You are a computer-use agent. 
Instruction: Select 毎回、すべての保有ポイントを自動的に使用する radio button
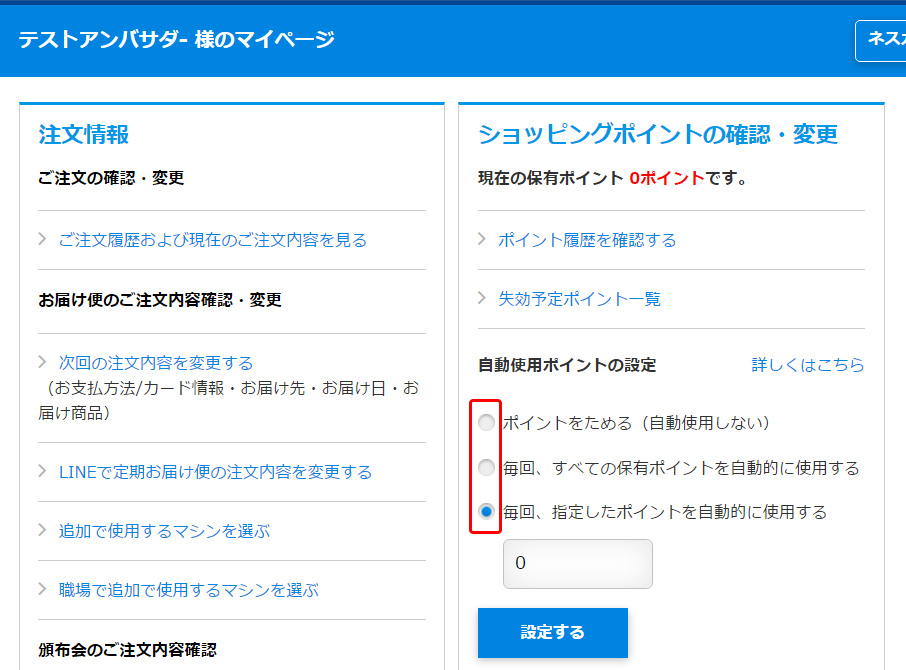(x=487, y=467)
